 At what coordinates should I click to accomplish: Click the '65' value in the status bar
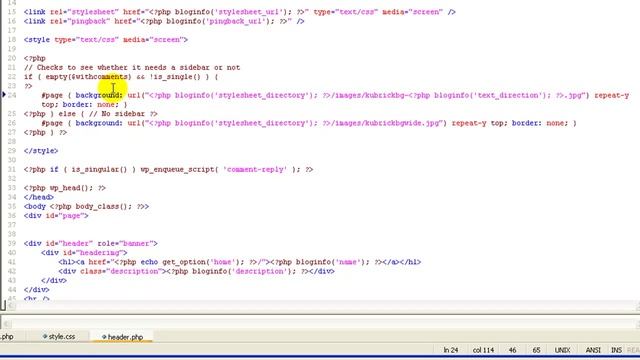536,350
